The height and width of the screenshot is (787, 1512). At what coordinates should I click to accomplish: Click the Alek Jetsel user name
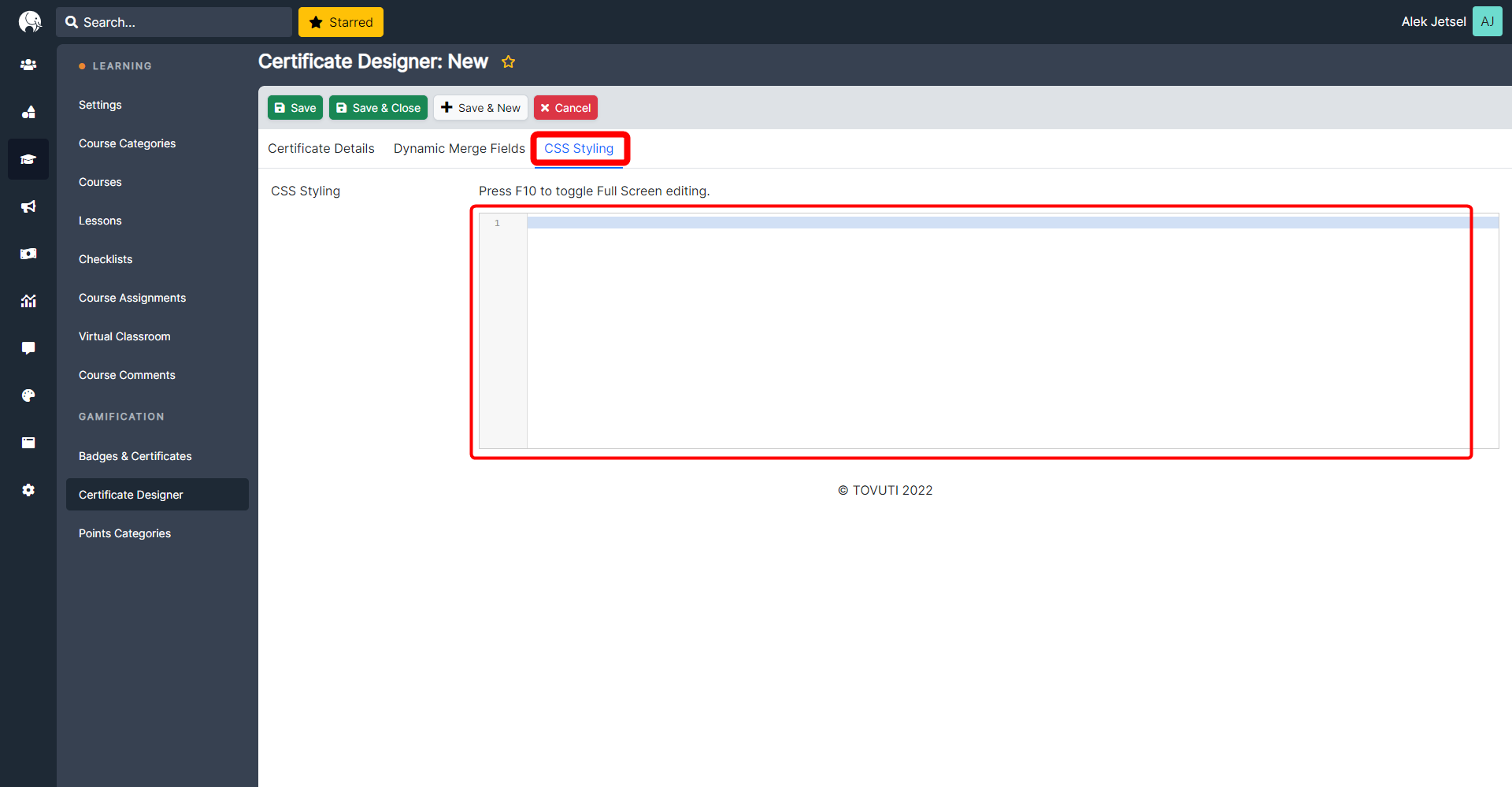(1433, 21)
